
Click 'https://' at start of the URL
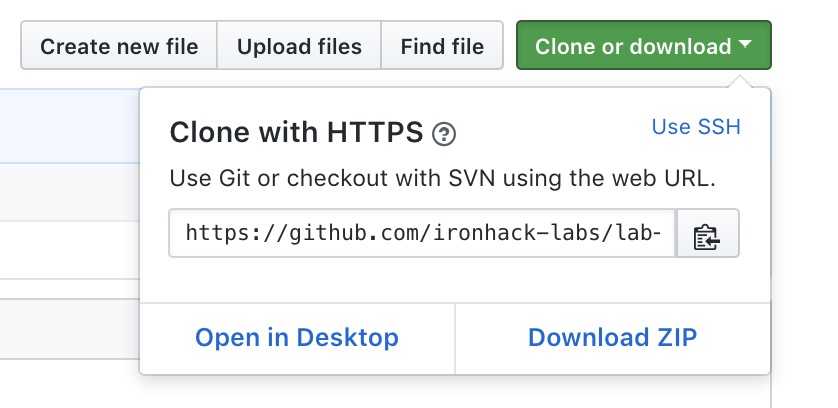225,234
